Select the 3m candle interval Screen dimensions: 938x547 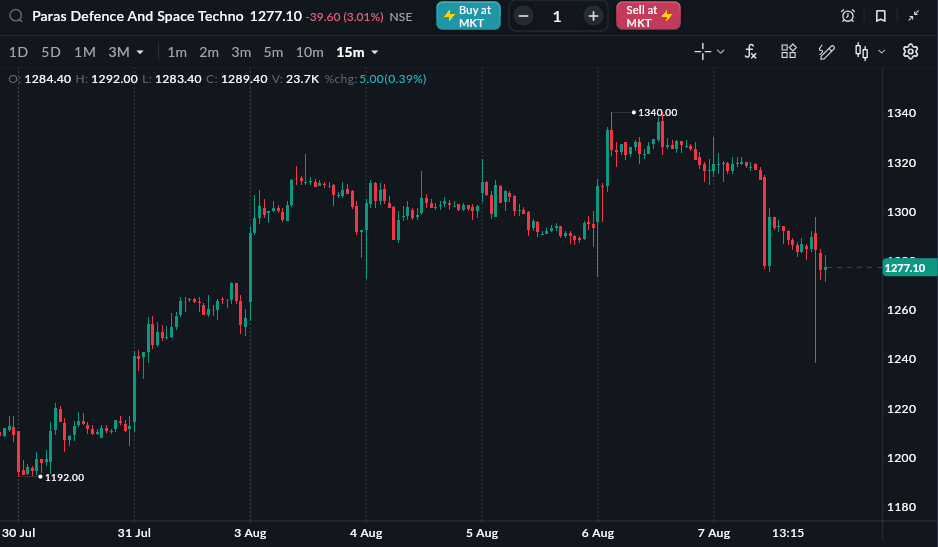[241, 53]
